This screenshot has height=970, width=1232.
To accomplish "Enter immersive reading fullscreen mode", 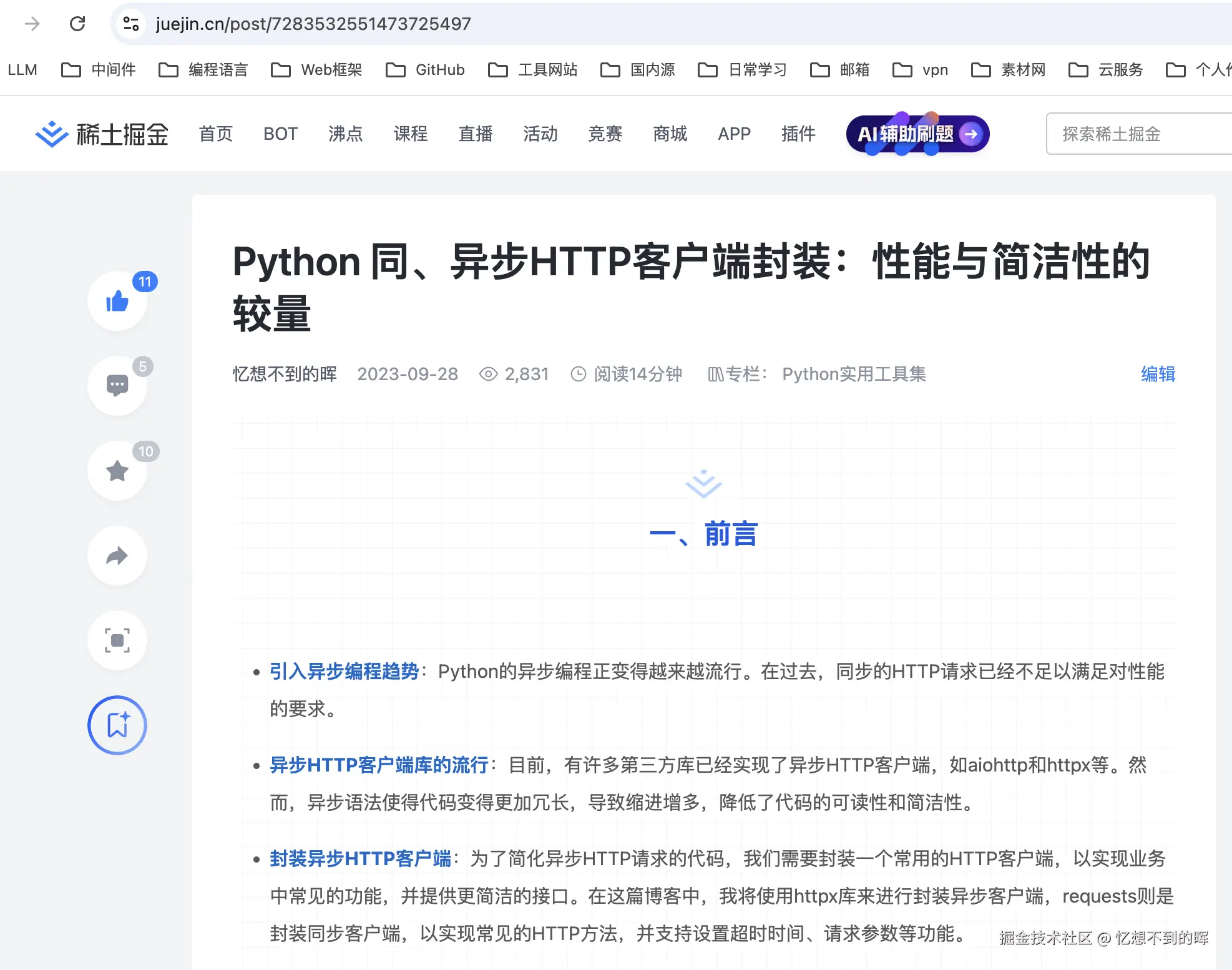I will pos(117,640).
